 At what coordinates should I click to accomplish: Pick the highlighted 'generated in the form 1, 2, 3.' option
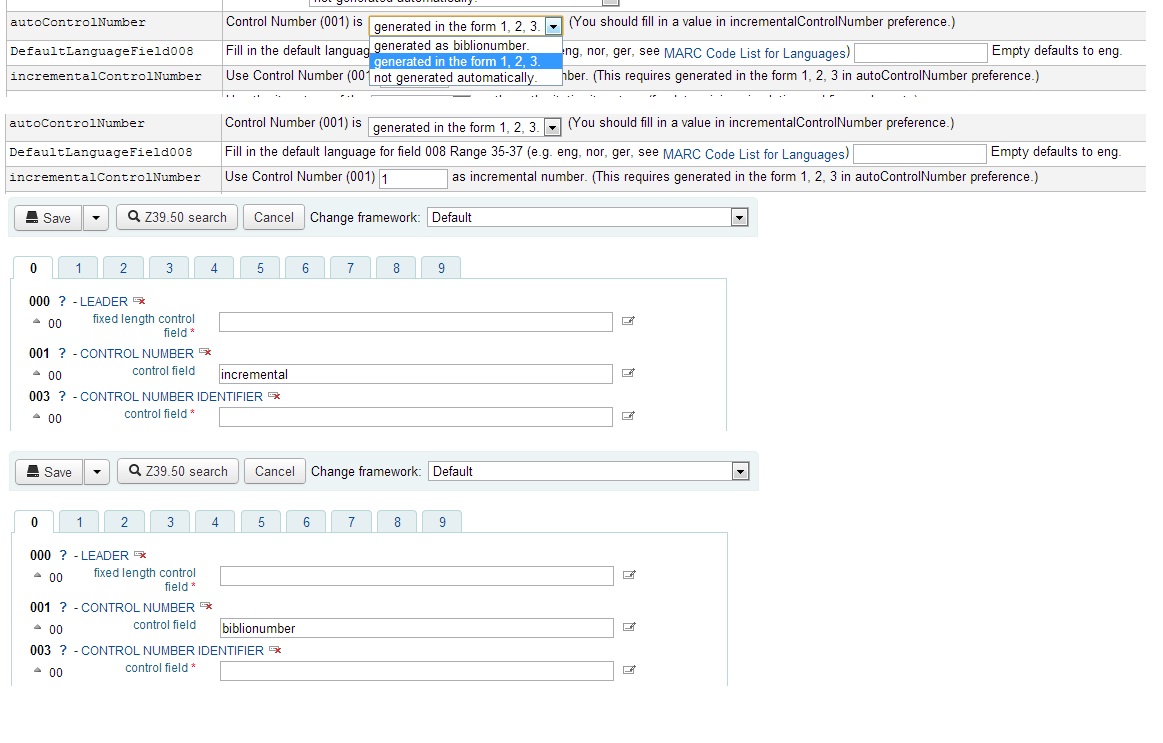pyautogui.click(x=456, y=61)
